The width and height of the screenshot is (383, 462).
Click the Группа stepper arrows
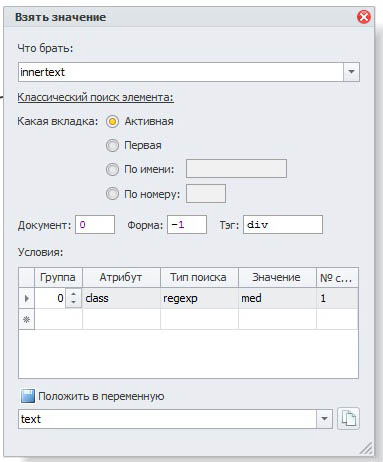[73, 298]
